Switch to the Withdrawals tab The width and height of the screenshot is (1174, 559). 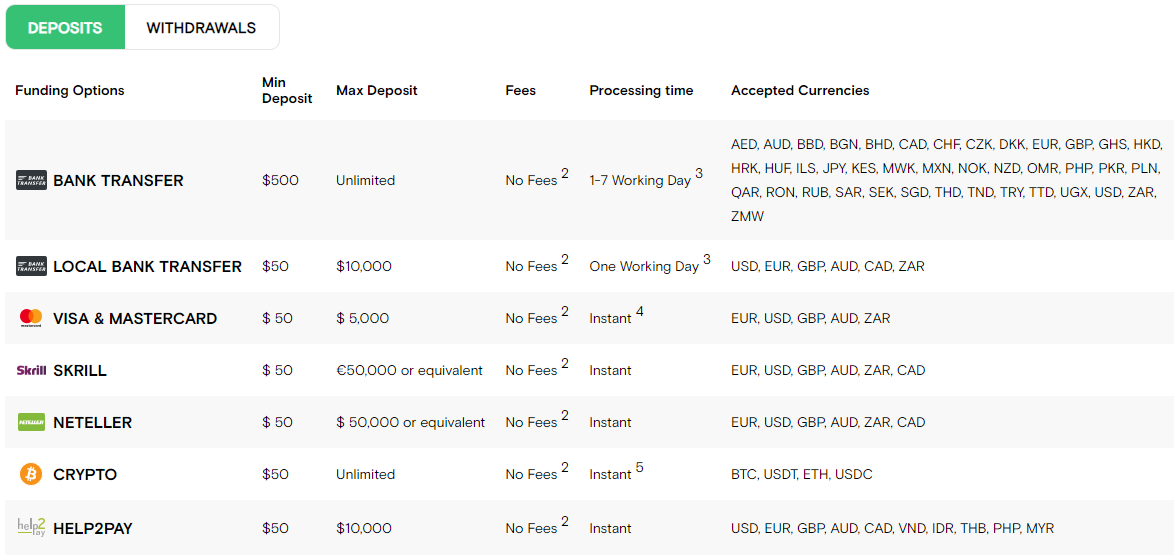tap(201, 28)
